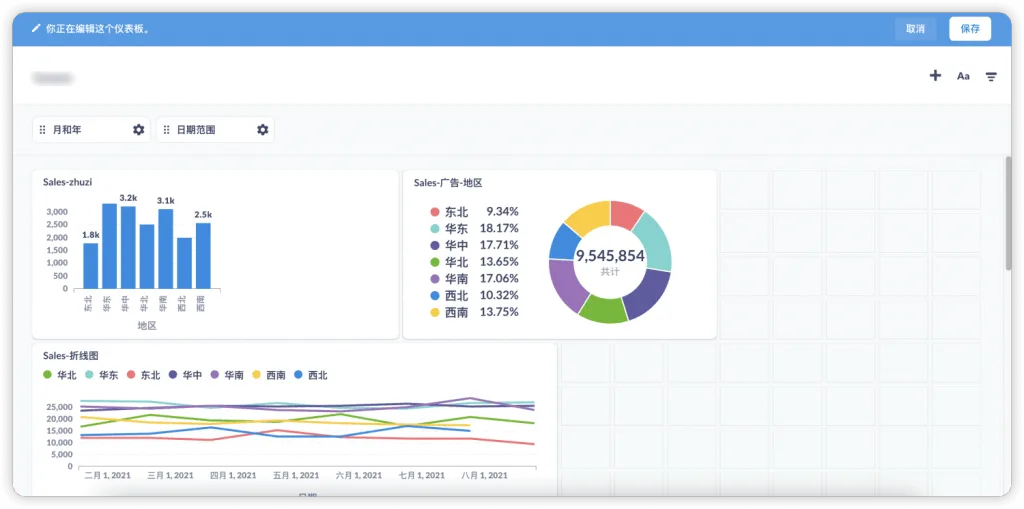
Task: Toggle 华东 series in line chart legend
Action: click(x=101, y=375)
